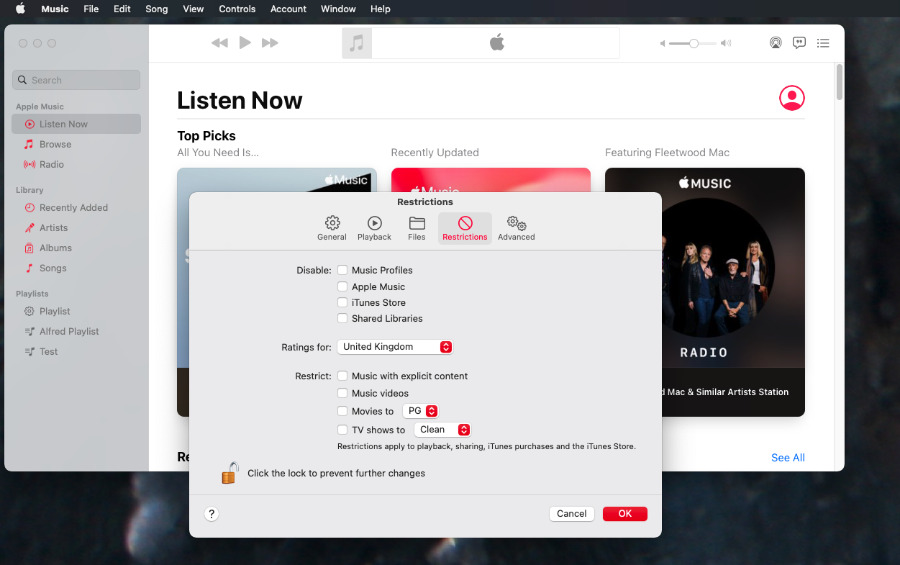
Task: Click OK in Restrictions dialog
Action: 625,514
